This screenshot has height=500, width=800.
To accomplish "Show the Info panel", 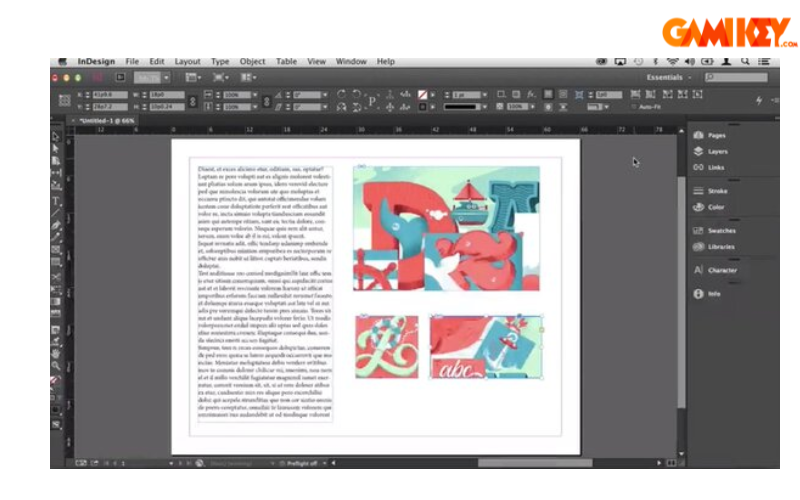I will click(714, 294).
